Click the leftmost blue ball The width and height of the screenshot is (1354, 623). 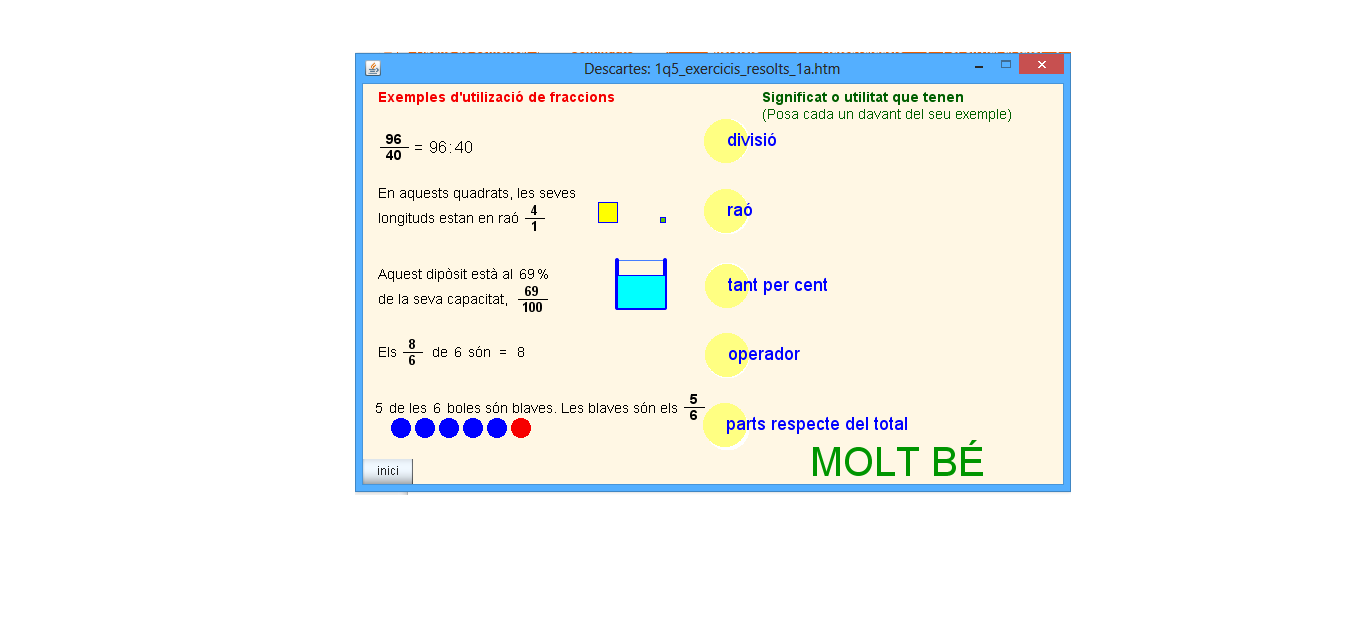(x=401, y=428)
